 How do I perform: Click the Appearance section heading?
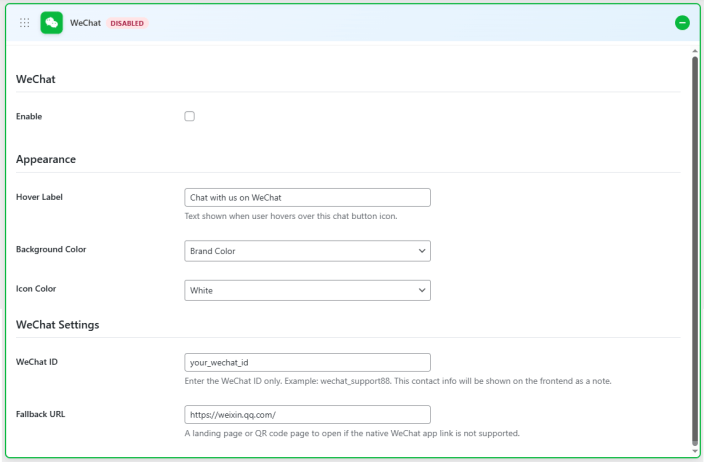pos(46,159)
